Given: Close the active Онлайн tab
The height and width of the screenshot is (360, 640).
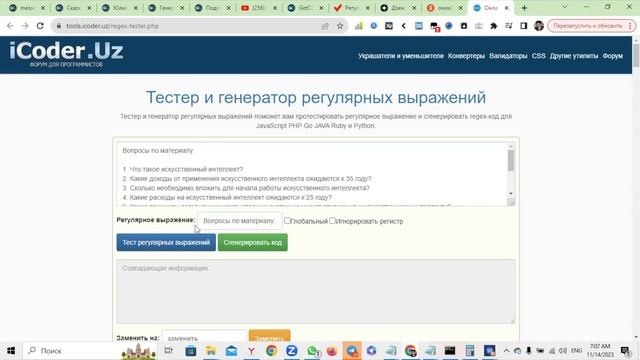Looking at the screenshot, I should coord(507,8).
